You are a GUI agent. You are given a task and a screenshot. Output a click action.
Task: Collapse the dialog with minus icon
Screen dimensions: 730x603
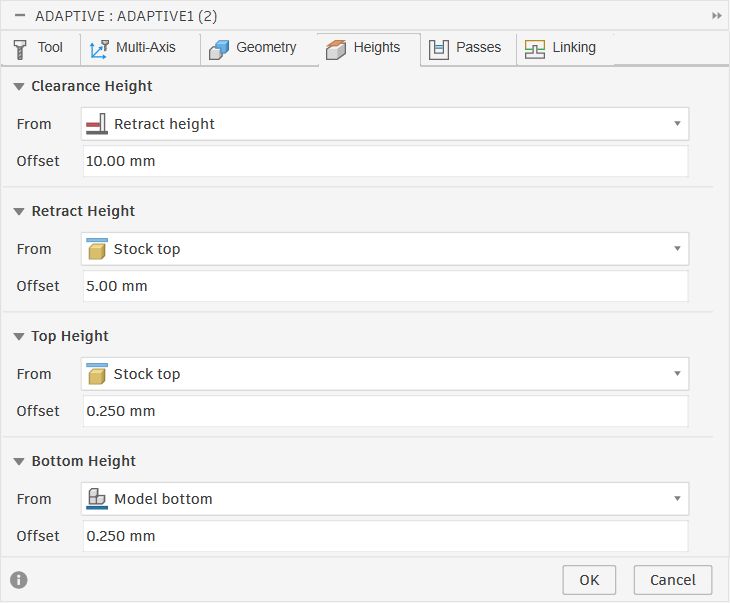click(x=20, y=15)
